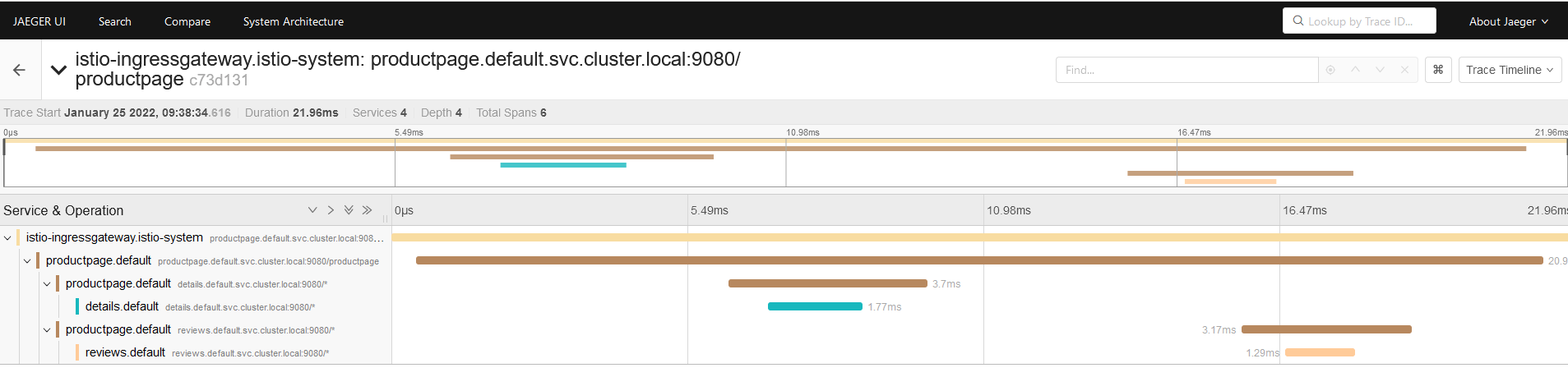Go back using the left arrow icon
Screen dimensions: 1568x377
tap(19, 70)
